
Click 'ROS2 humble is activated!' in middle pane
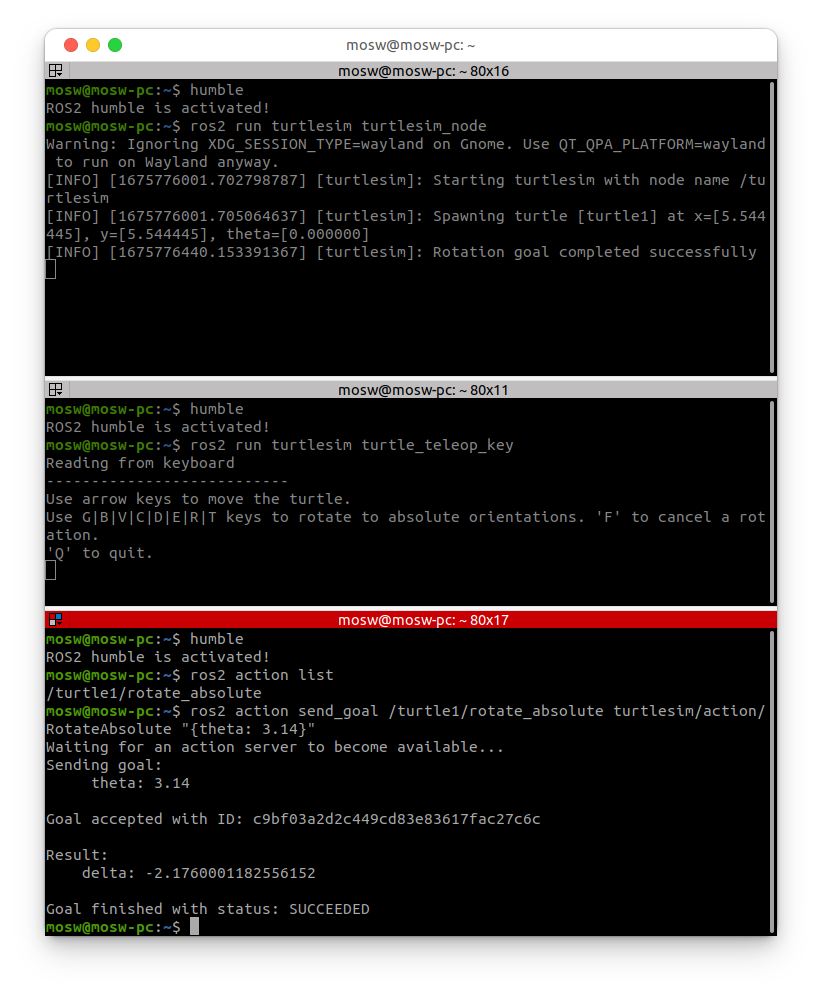(x=158, y=428)
